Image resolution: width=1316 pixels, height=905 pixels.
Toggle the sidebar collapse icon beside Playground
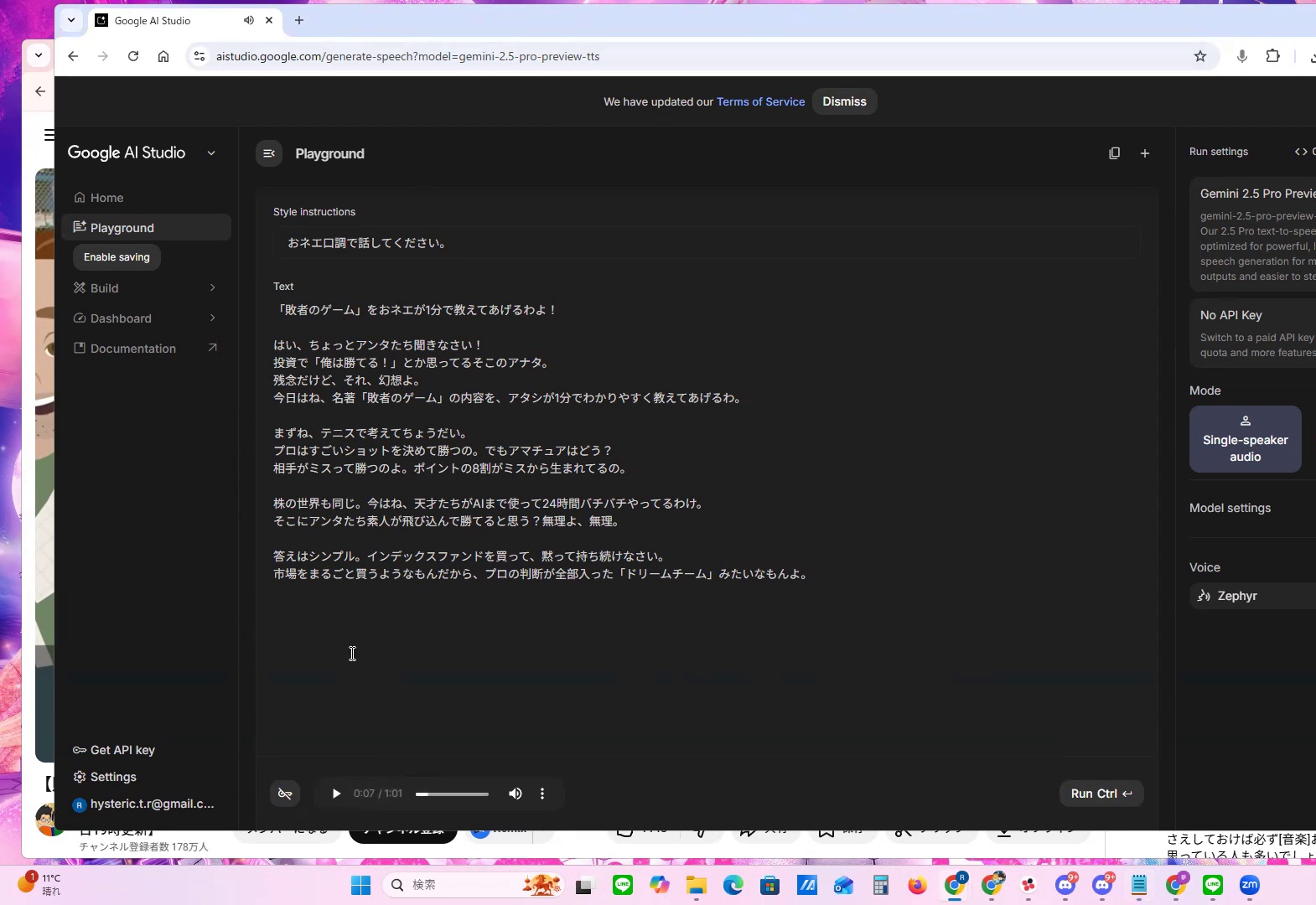269,153
